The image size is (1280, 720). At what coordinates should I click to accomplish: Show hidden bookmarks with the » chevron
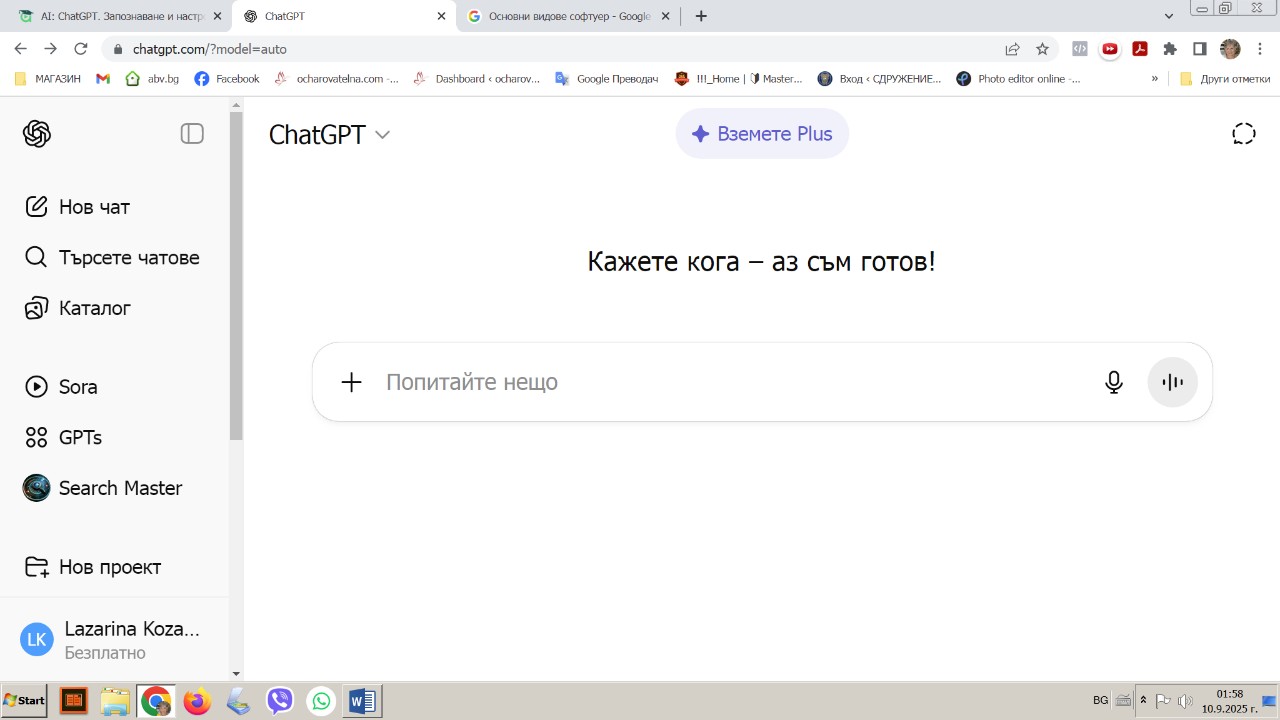[1155, 78]
